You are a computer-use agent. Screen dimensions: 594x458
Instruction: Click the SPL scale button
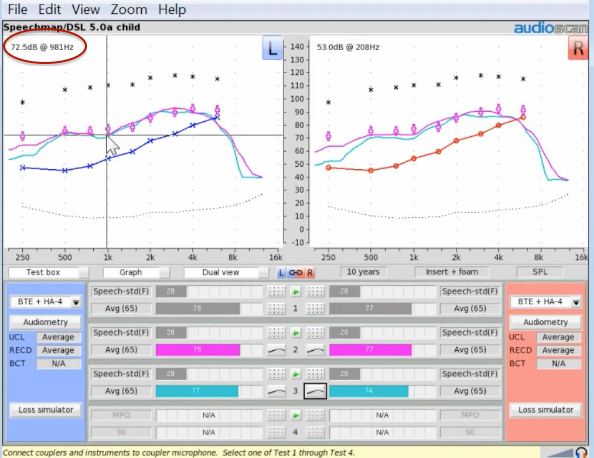pos(540,272)
